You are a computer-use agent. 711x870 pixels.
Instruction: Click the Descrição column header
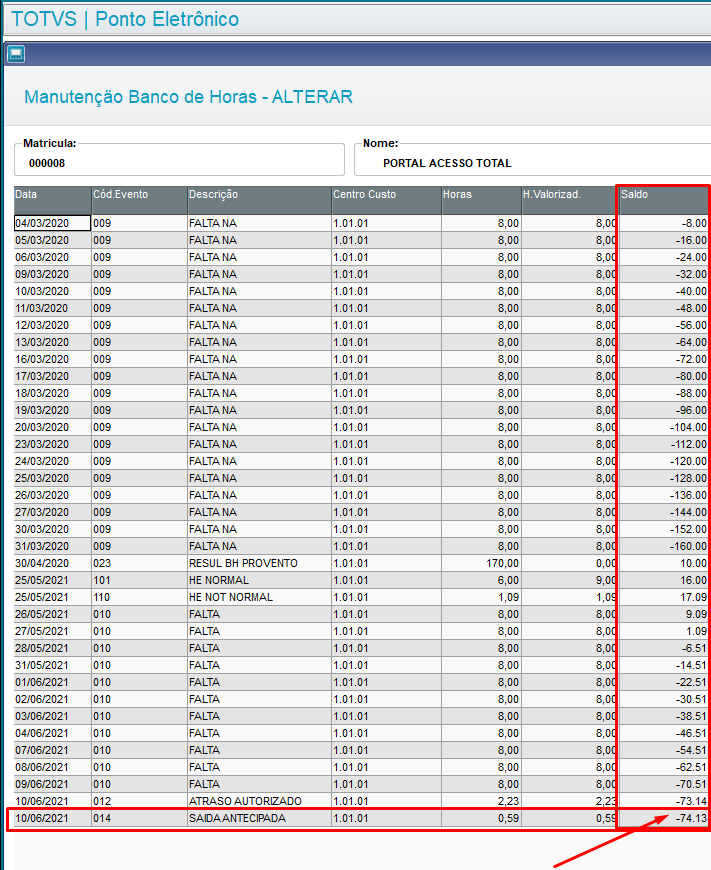[260, 200]
